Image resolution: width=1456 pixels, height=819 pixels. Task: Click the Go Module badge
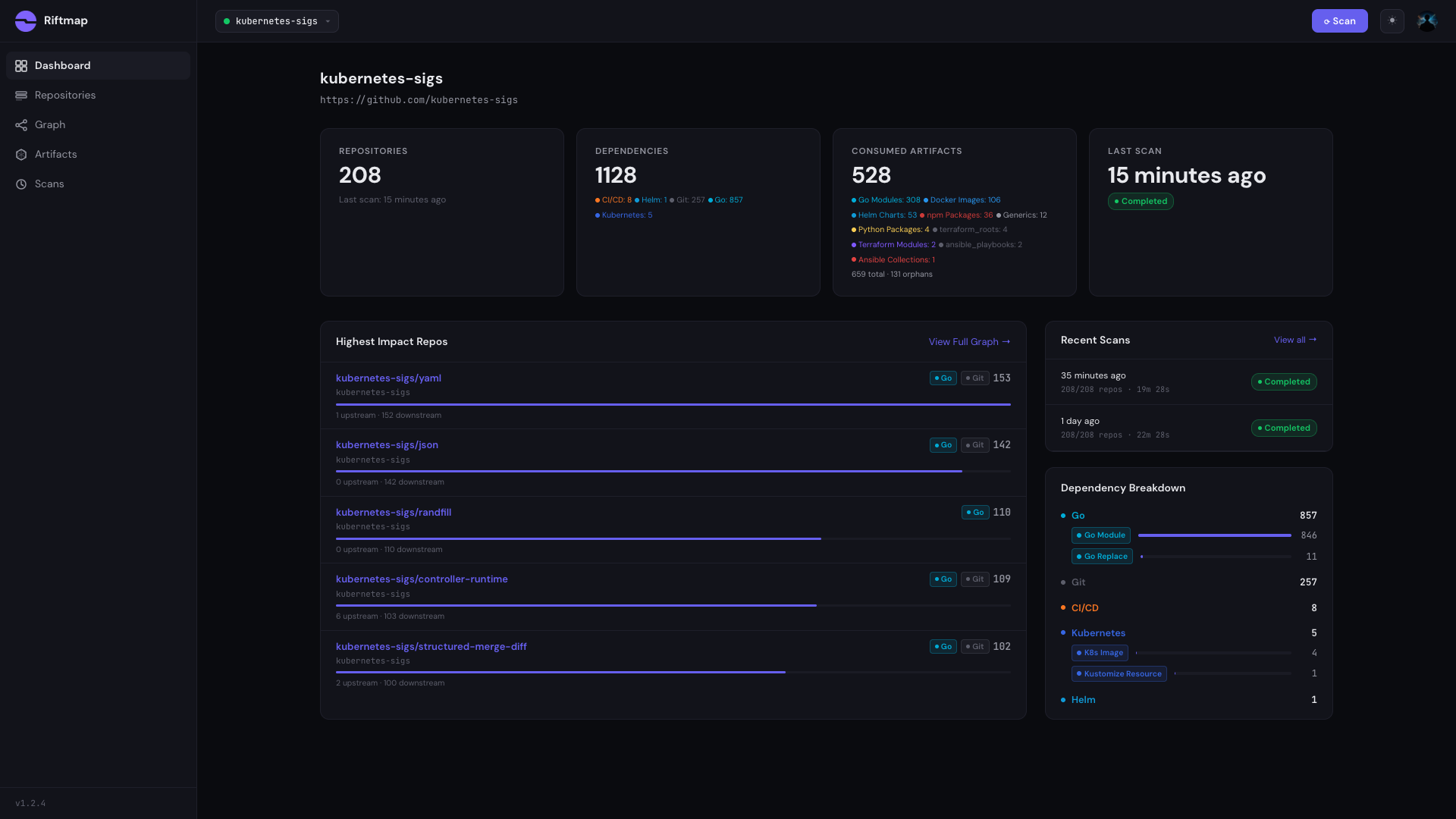(1101, 535)
